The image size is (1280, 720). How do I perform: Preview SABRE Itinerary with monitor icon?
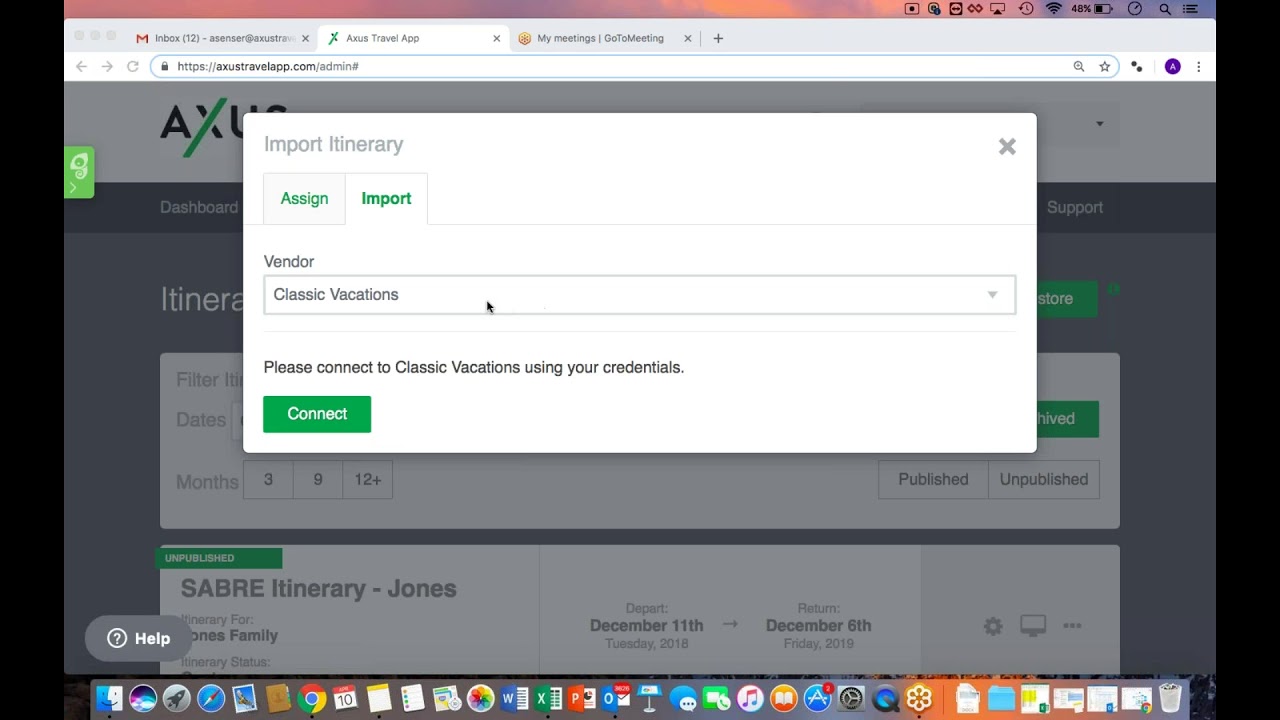(x=1033, y=626)
